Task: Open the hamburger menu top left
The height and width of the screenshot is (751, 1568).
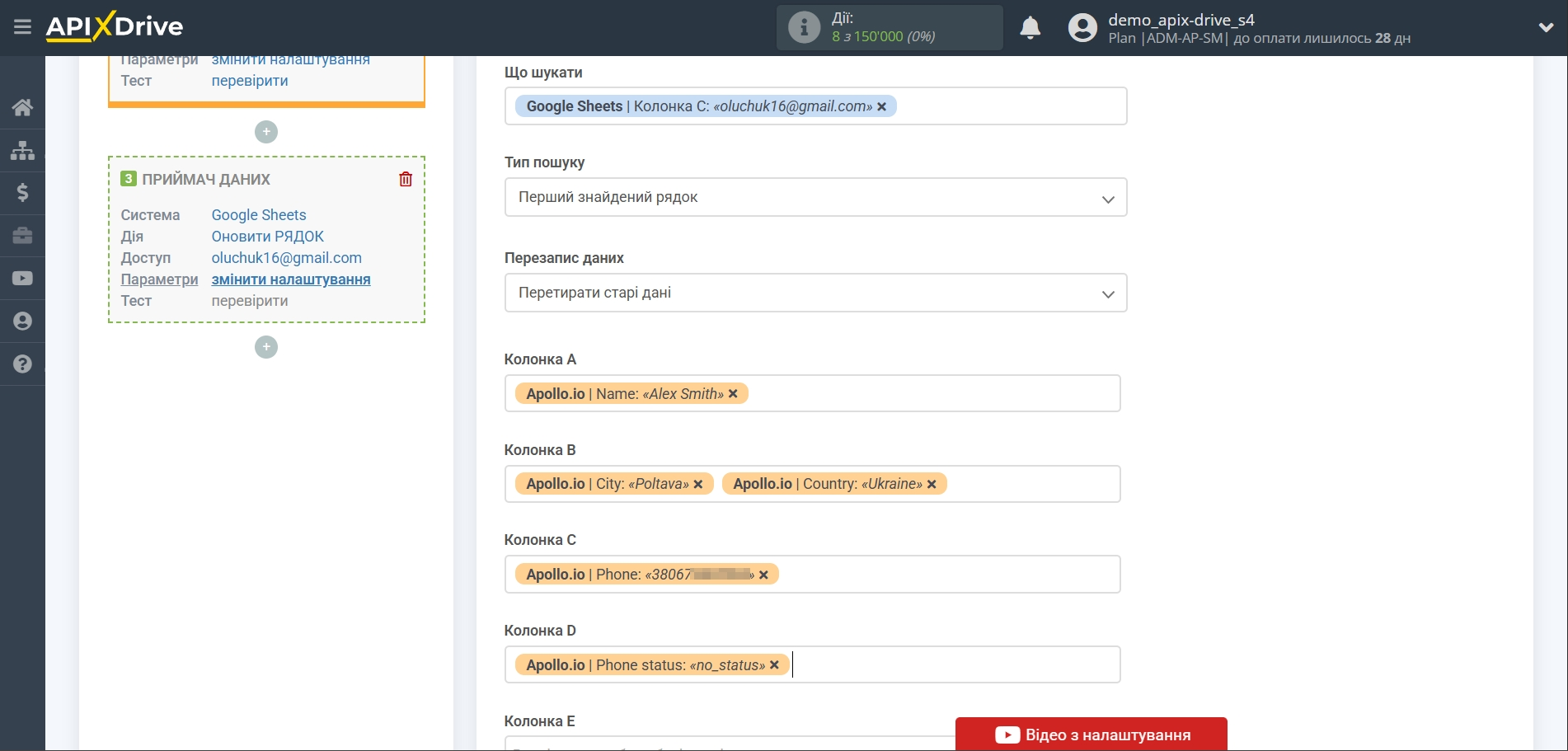Action: [x=22, y=27]
